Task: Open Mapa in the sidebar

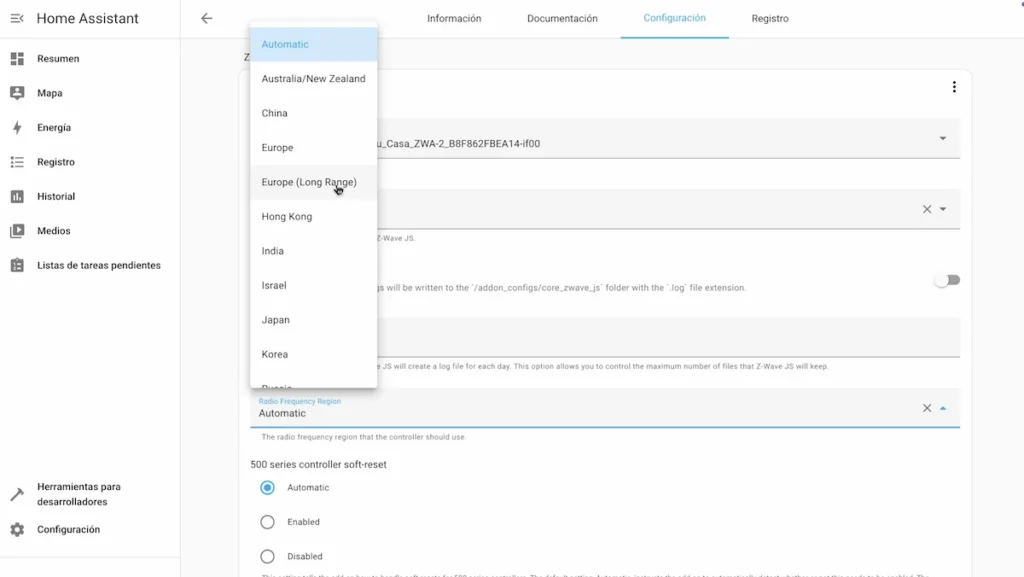Action: coord(50,93)
